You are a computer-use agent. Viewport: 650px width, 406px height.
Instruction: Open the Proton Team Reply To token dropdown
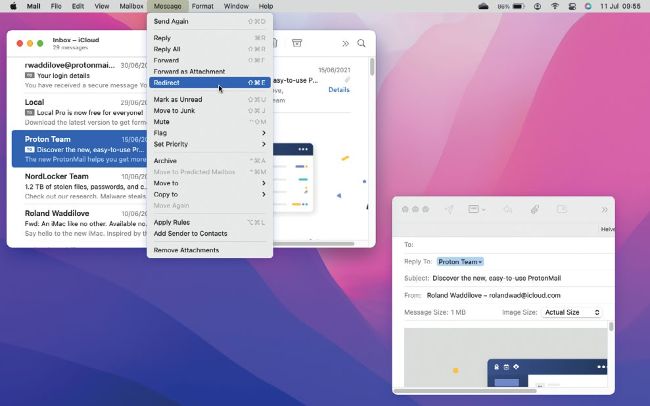click(460, 262)
